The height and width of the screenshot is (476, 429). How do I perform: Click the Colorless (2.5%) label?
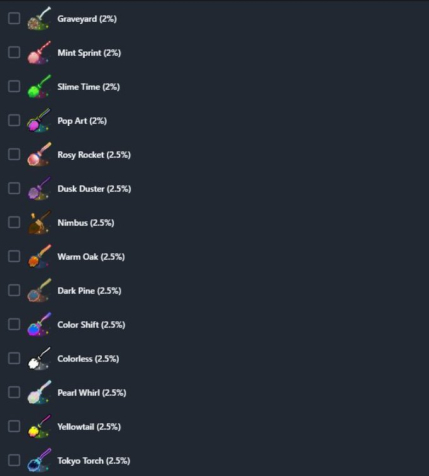pyautogui.click(x=88, y=359)
